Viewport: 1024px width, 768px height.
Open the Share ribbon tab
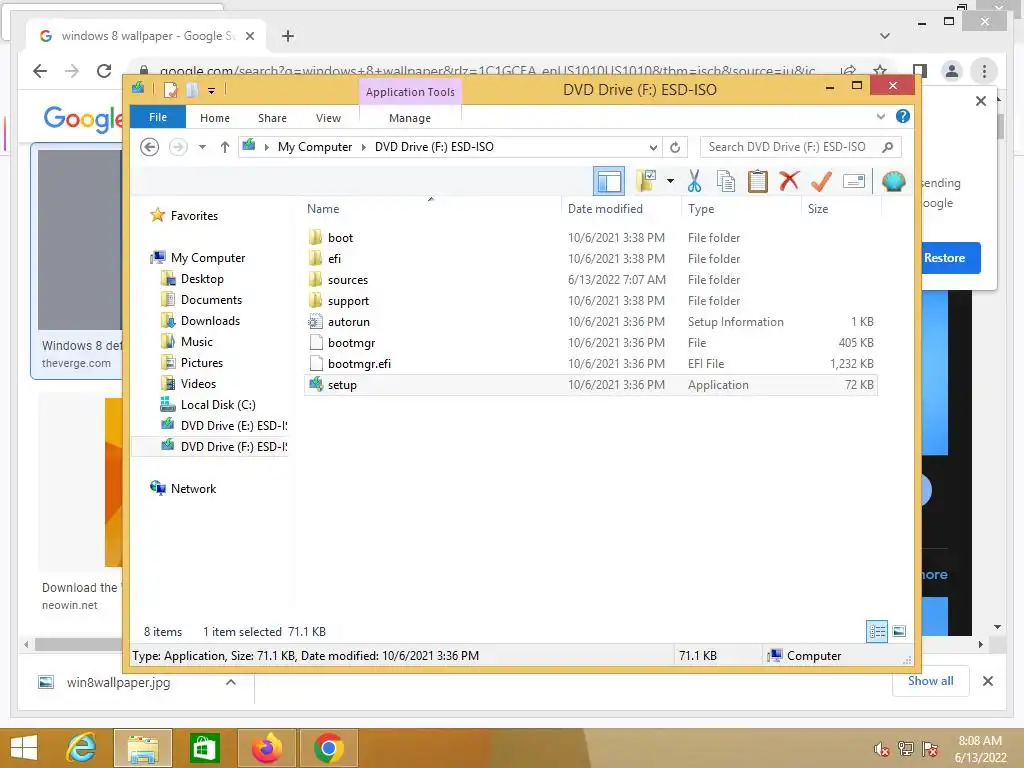point(272,118)
